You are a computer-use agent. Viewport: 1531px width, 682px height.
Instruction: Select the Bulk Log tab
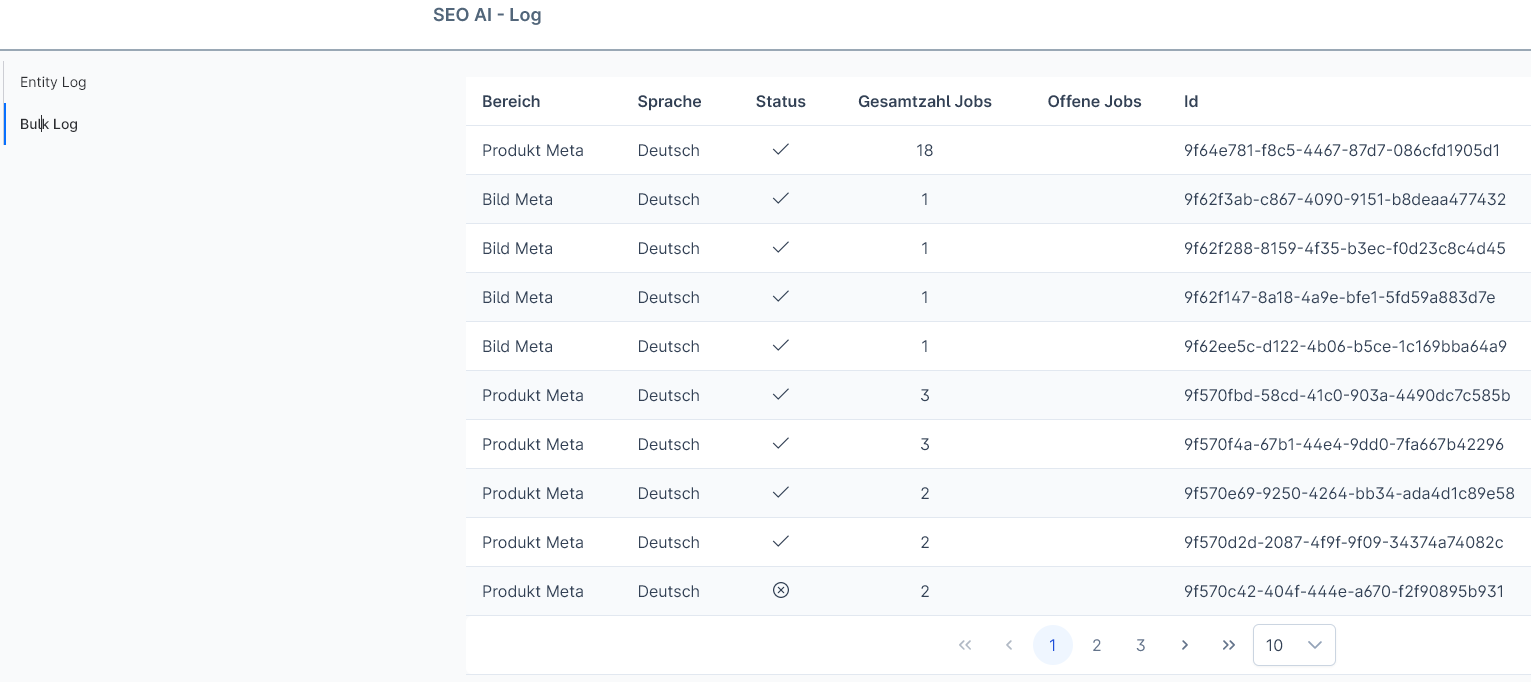pos(49,124)
